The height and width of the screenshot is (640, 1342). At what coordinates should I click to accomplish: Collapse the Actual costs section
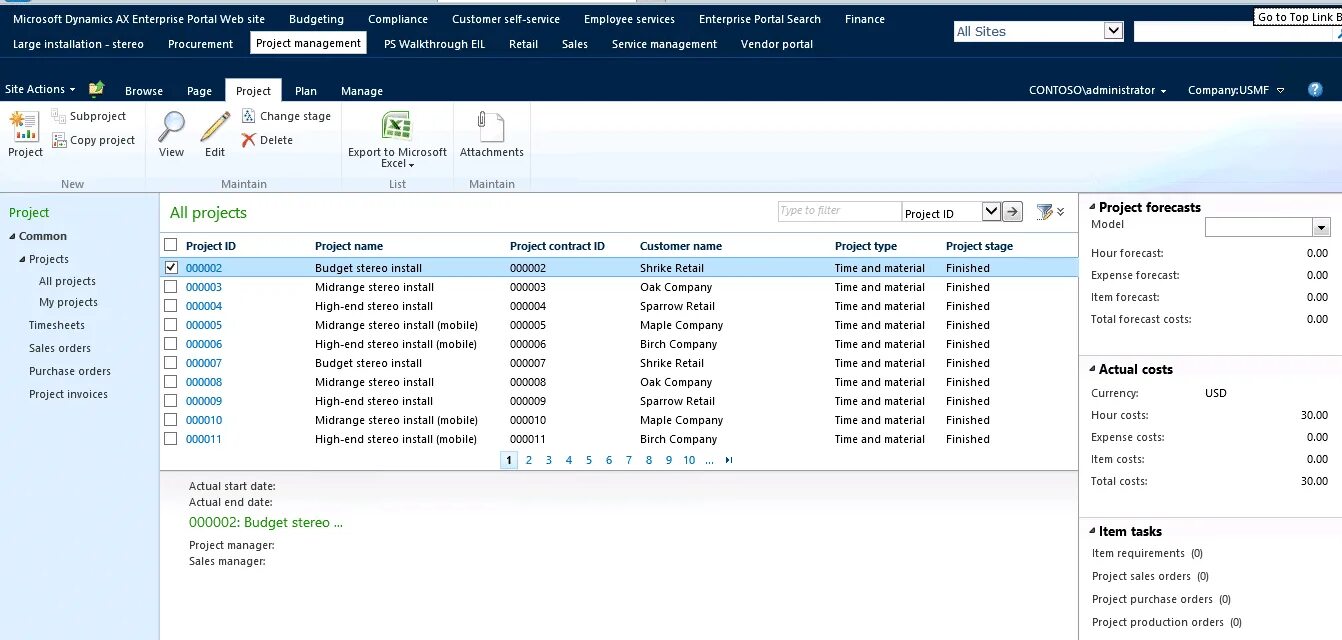tap(1092, 369)
